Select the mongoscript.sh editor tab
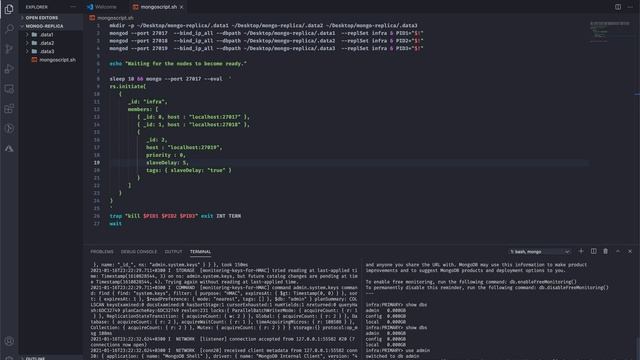The width and height of the screenshot is (640, 360). (x=158, y=7)
